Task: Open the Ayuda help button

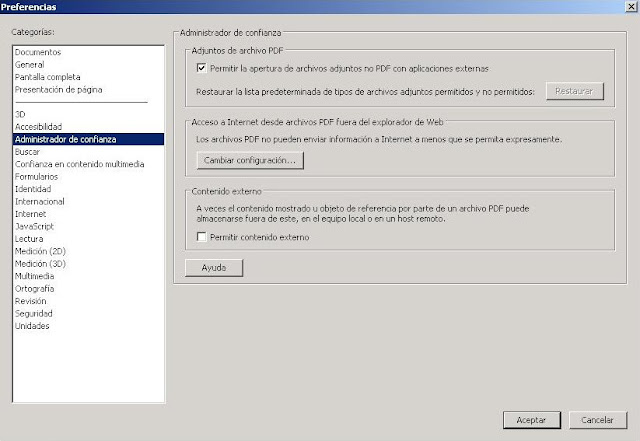Action: 214,268
